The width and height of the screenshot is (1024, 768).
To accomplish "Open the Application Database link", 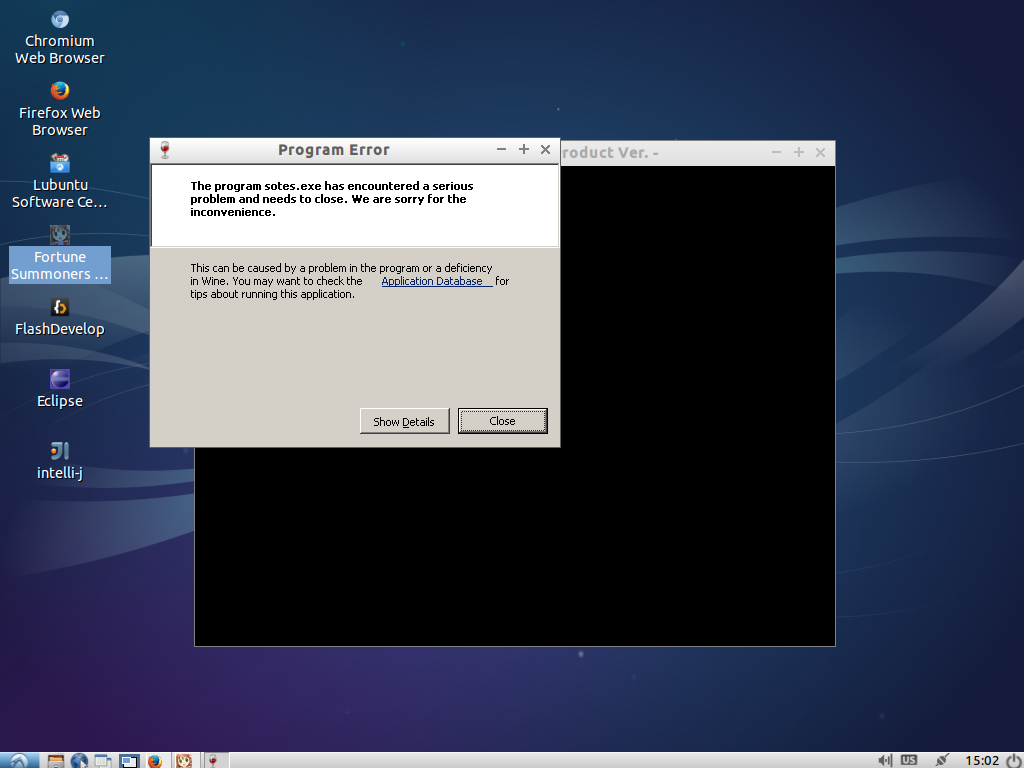I will coord(436,281).
